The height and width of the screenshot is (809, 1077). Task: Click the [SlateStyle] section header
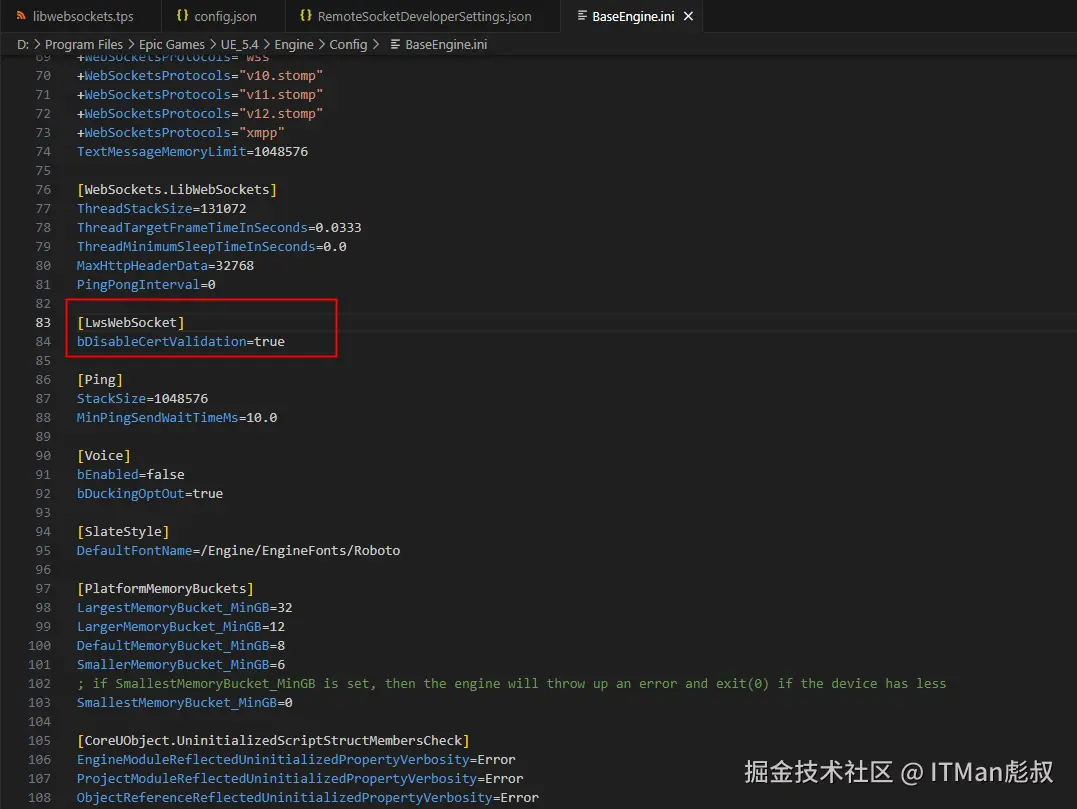(123, 532)
